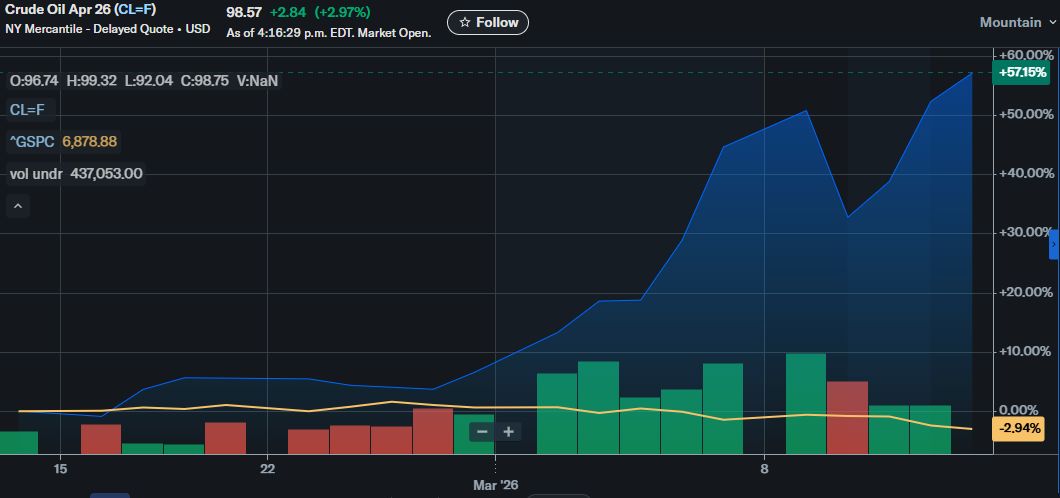
Task: Click the 15 date axis label
Action: tap(60, 468)
